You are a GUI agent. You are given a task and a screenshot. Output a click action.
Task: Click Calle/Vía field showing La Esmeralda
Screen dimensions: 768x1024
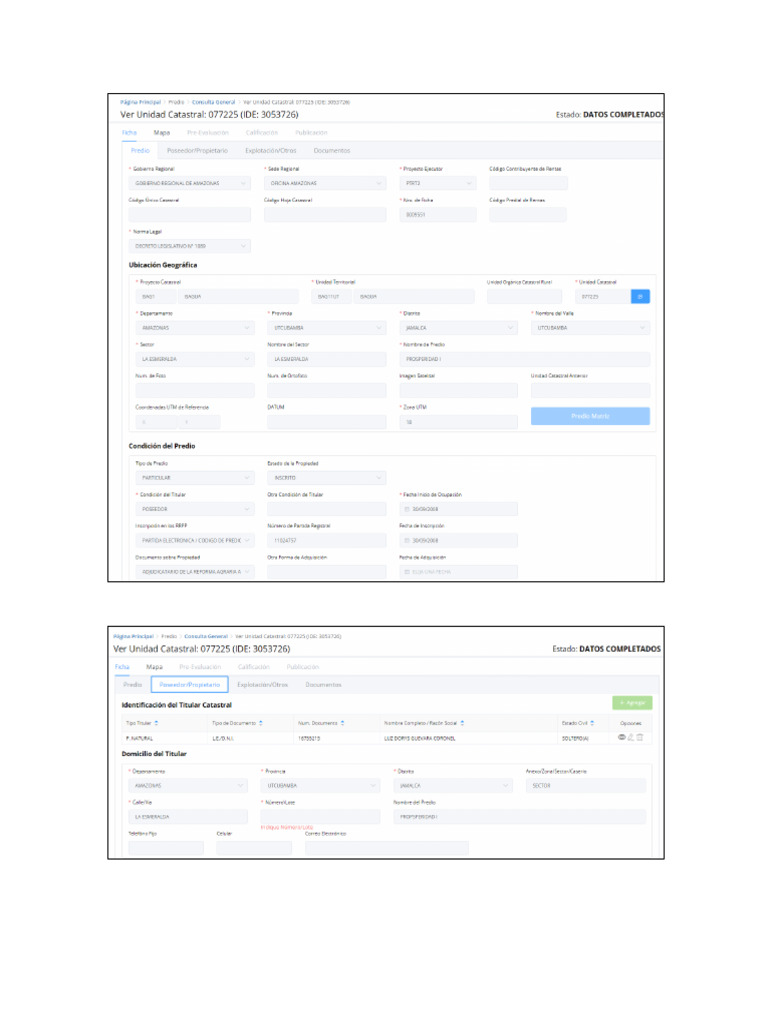188,816
